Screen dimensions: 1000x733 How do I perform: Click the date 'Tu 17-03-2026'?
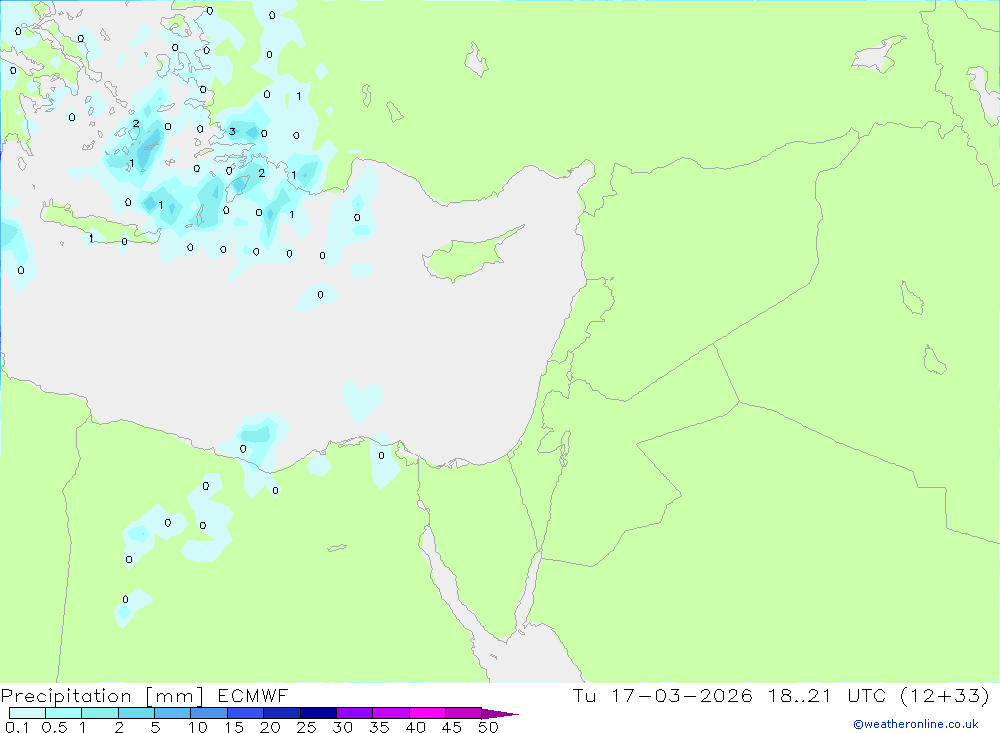(663, 695)
